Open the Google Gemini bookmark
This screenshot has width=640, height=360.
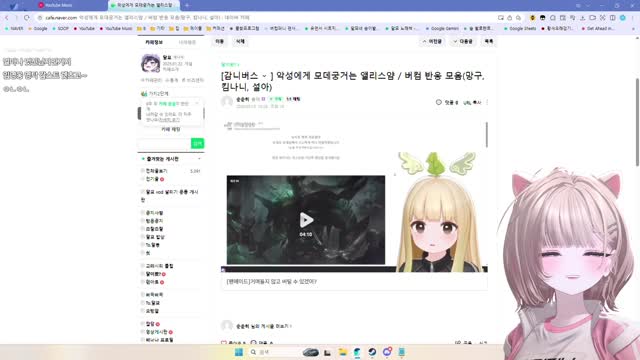click(x=442, y=29)
